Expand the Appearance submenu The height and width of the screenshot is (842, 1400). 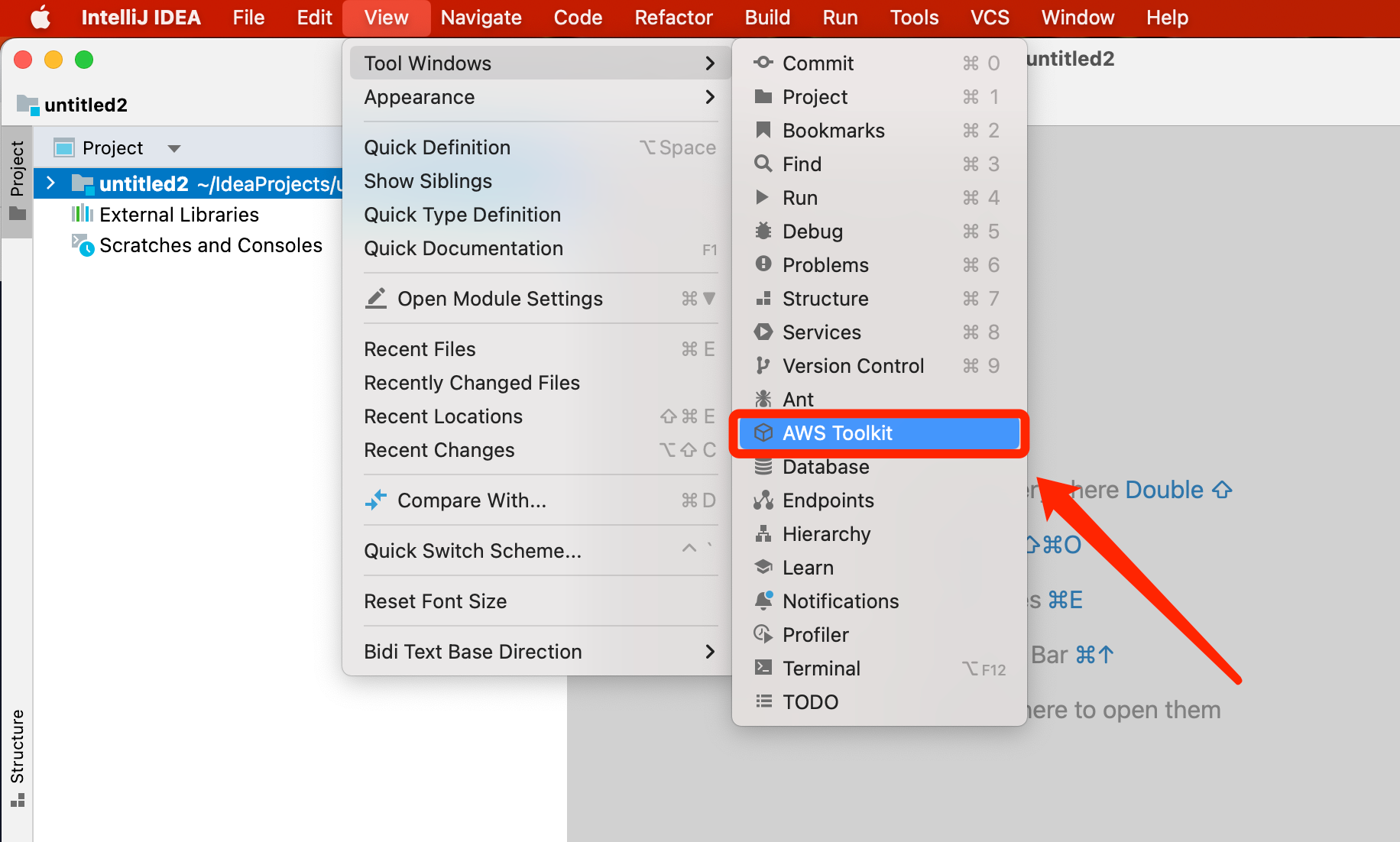(x=540, y=97)
